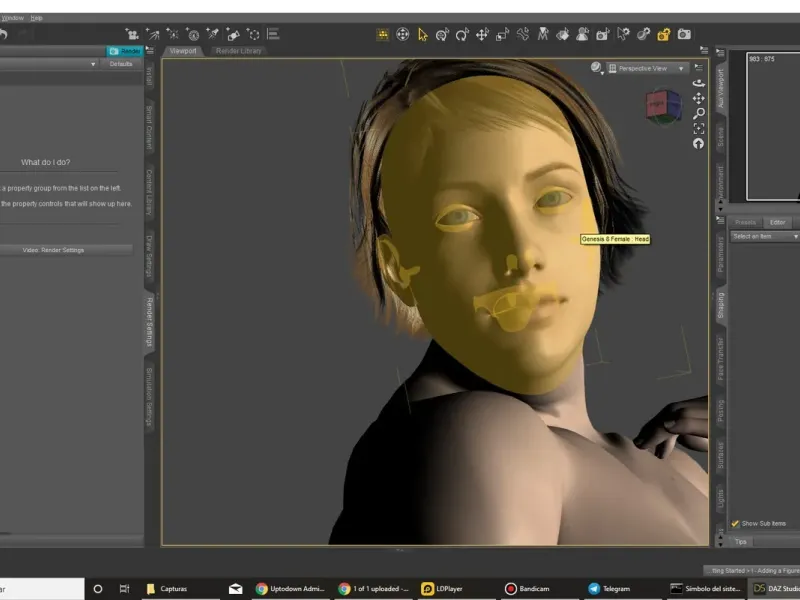Click the Video: Render Settings button
The height and width of the screenshot is (600, 800).
[x=66, y=250]
